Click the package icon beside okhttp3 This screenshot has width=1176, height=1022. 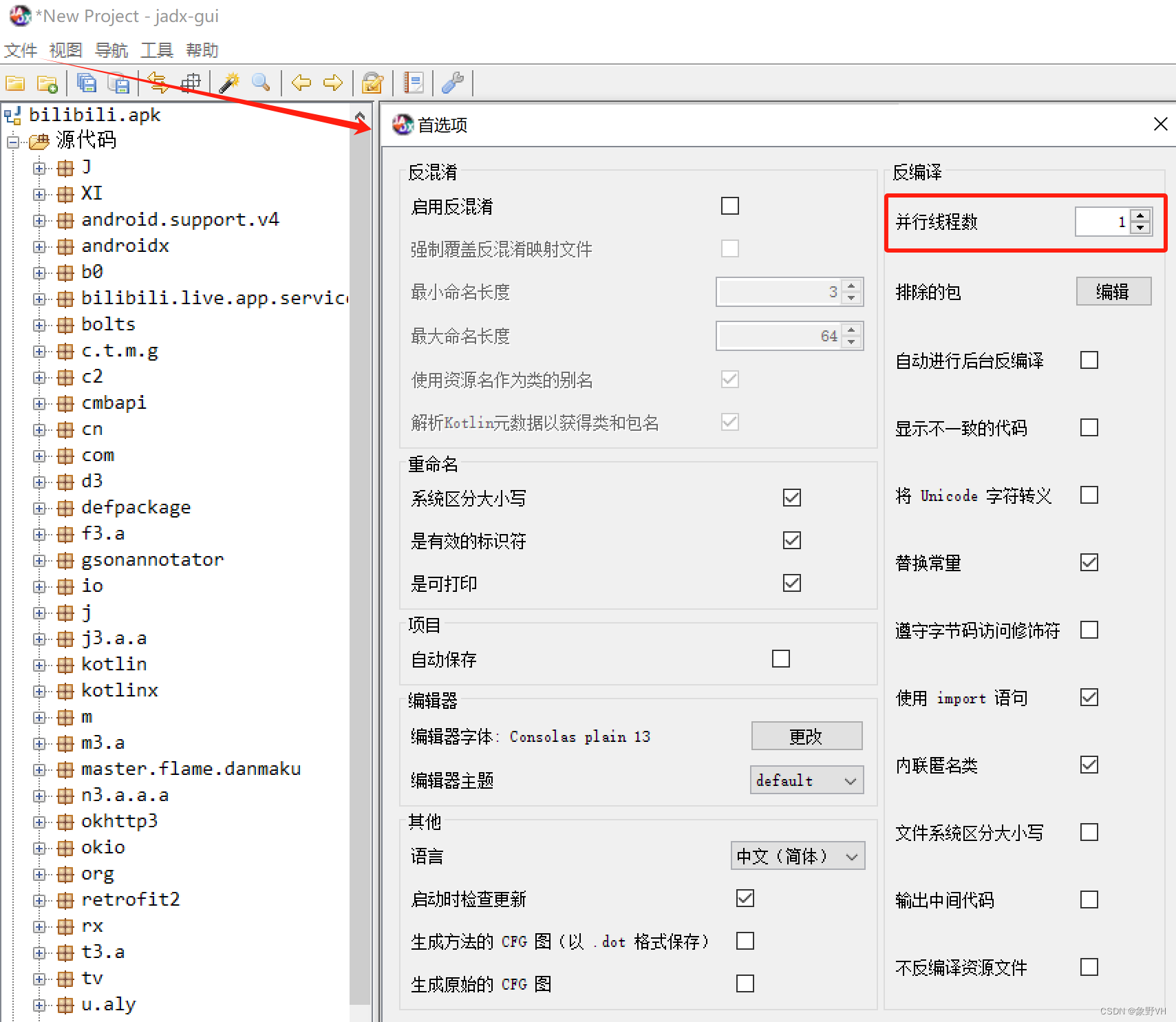click(x=65, y=822)
